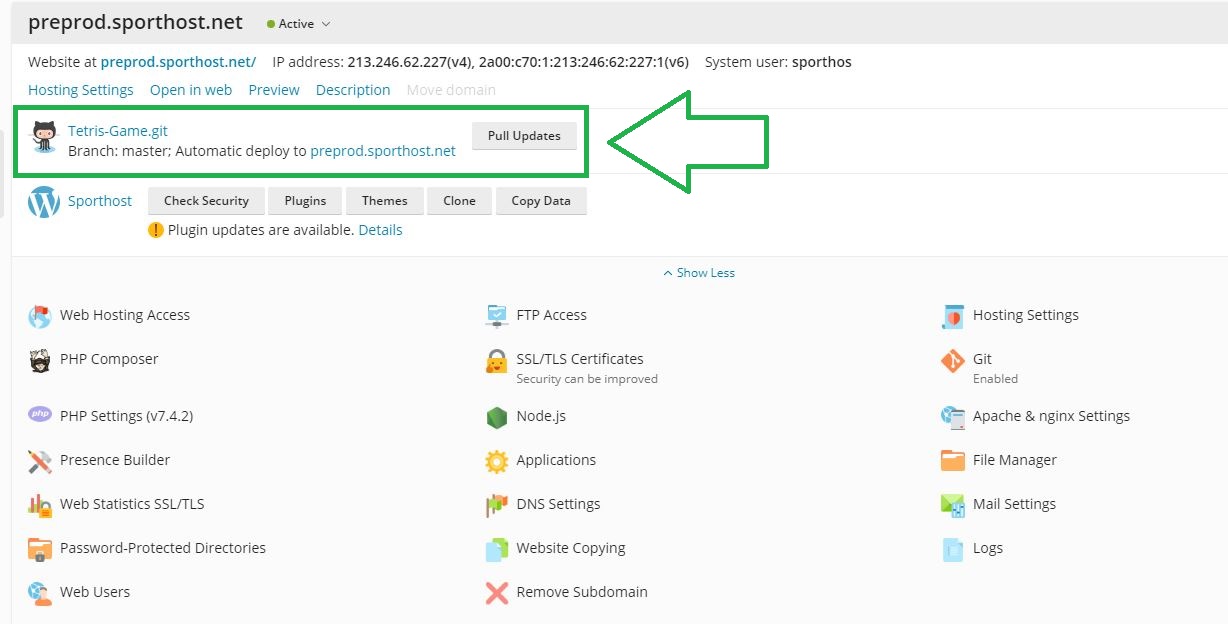Click the DNS Settings flags icon

coord(497,505)
